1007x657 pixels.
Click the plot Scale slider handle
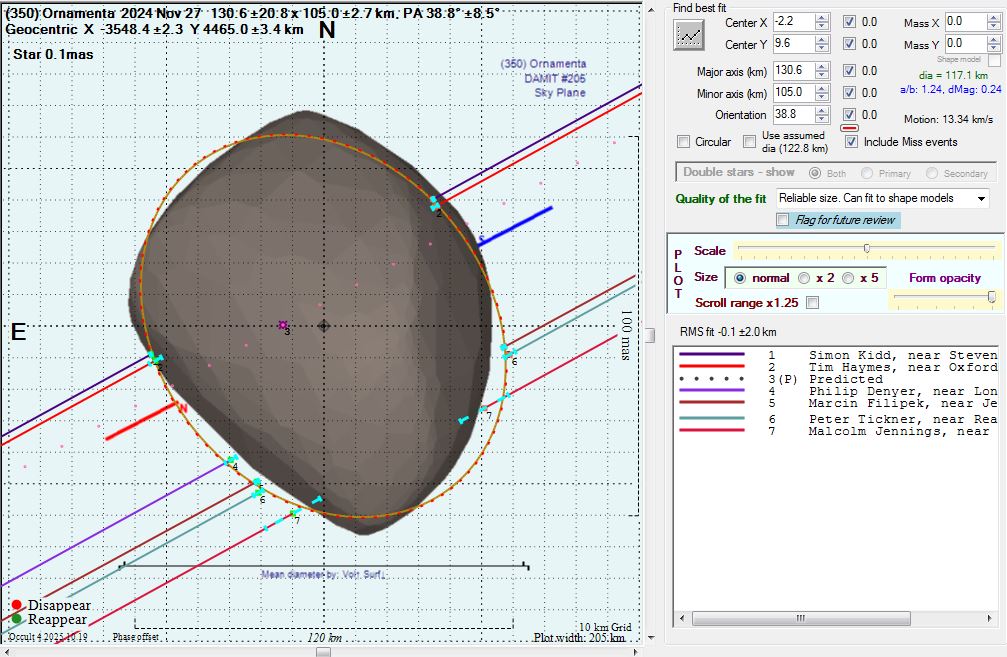tap(866, 249)
